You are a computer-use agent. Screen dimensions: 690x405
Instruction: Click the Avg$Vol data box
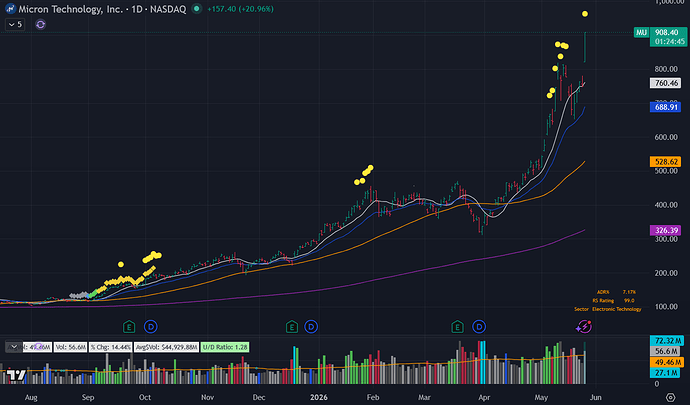coord(166,347)
